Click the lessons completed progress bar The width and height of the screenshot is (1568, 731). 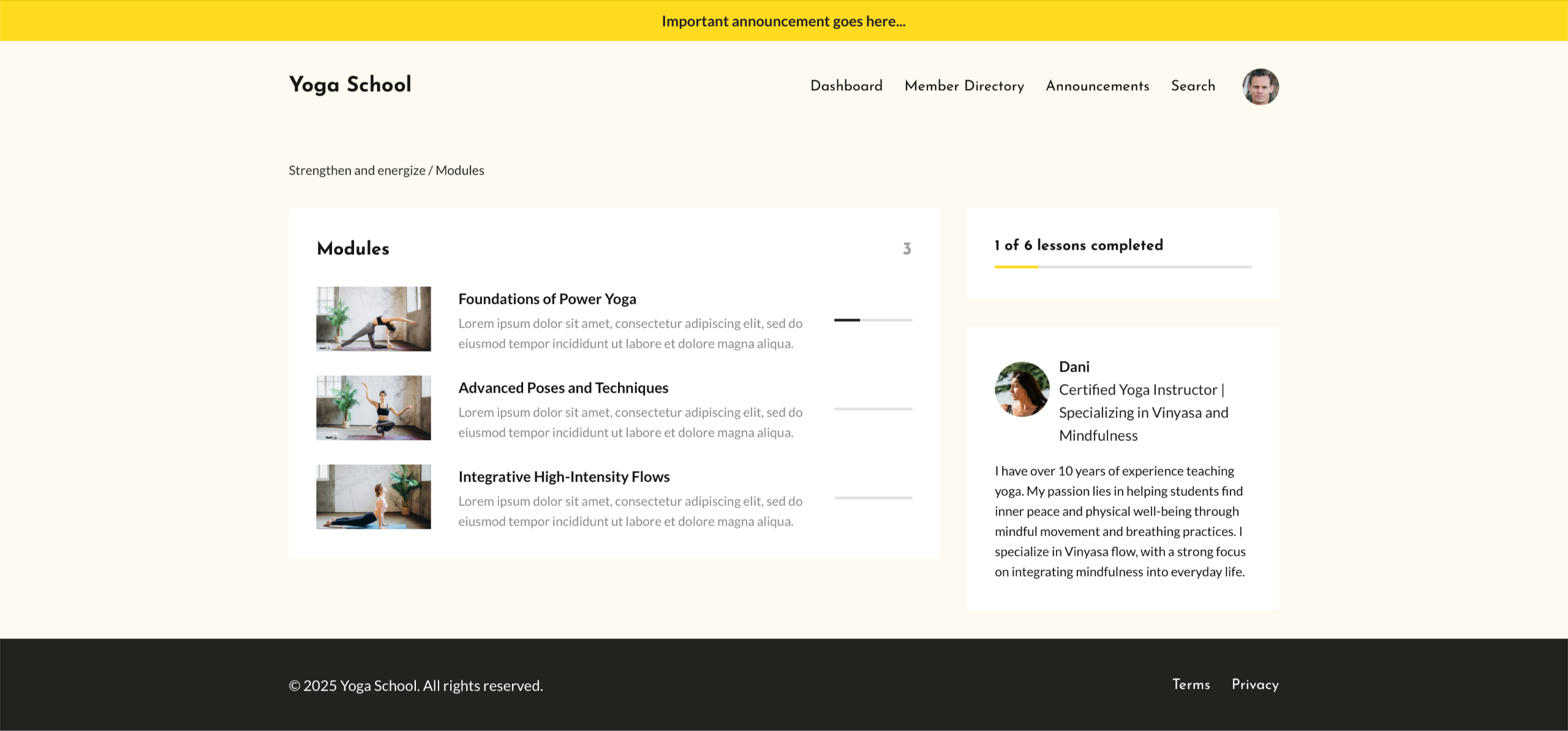(1122, 267)
